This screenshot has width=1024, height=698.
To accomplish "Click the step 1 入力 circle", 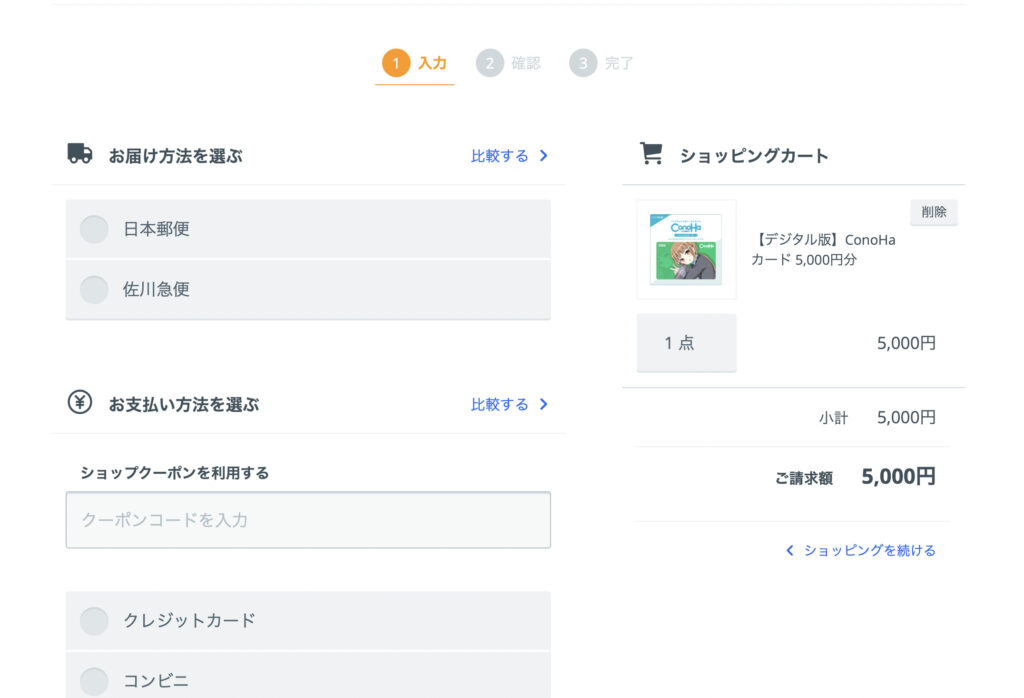I will (396, 63).
